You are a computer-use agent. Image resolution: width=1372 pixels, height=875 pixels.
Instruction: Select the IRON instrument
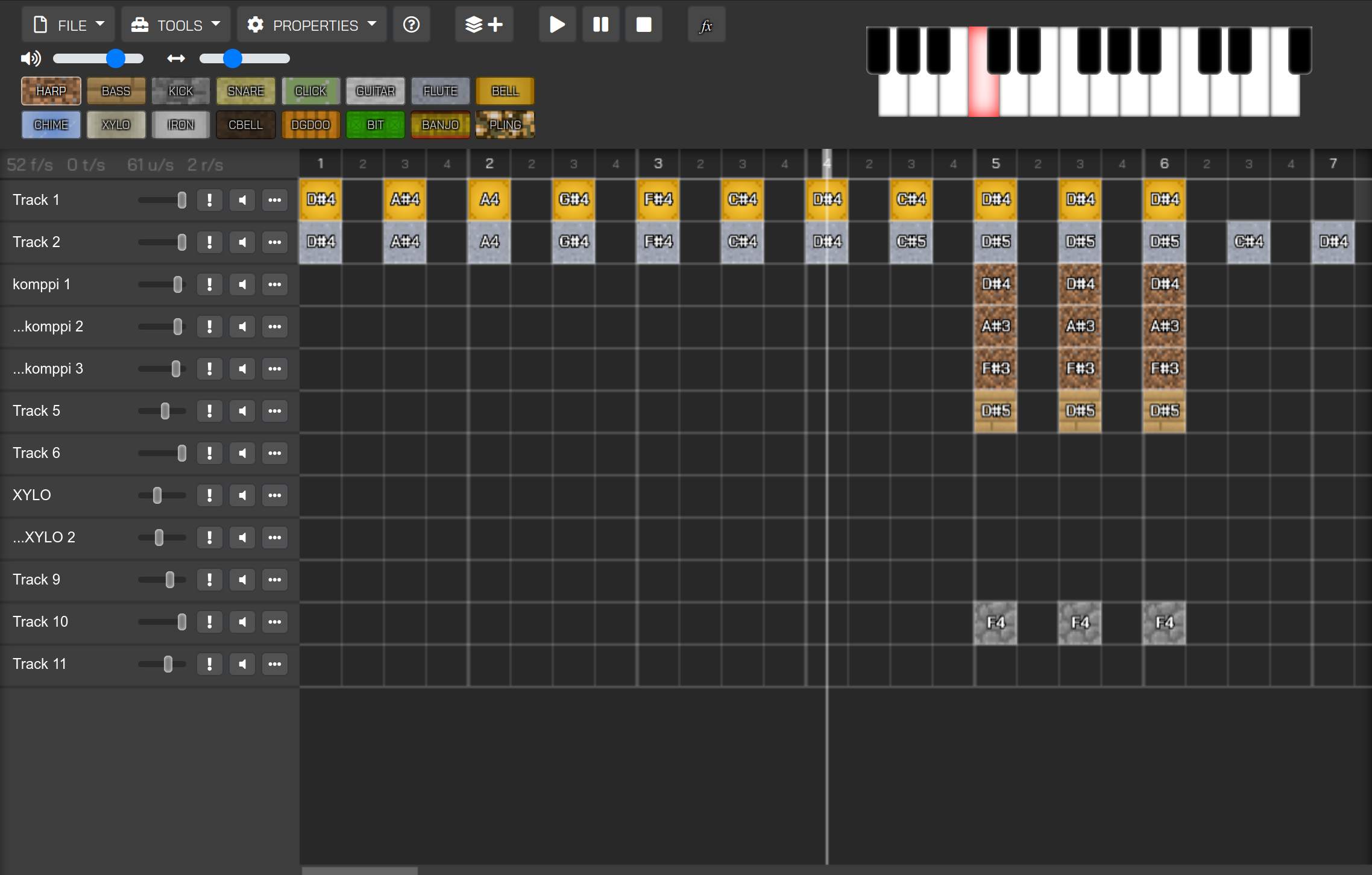click(181, 125)
